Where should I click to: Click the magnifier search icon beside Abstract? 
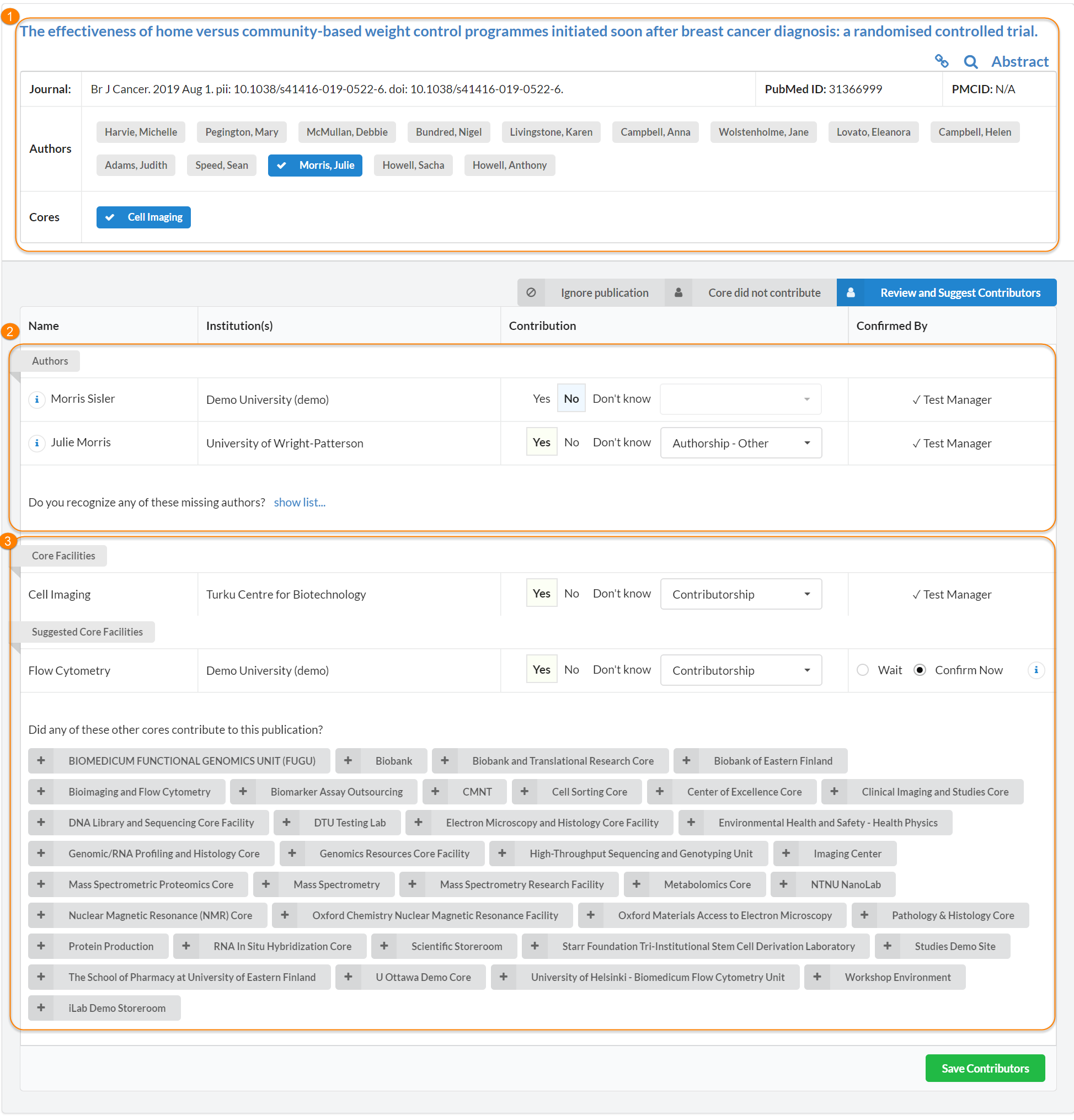[970, 62]
